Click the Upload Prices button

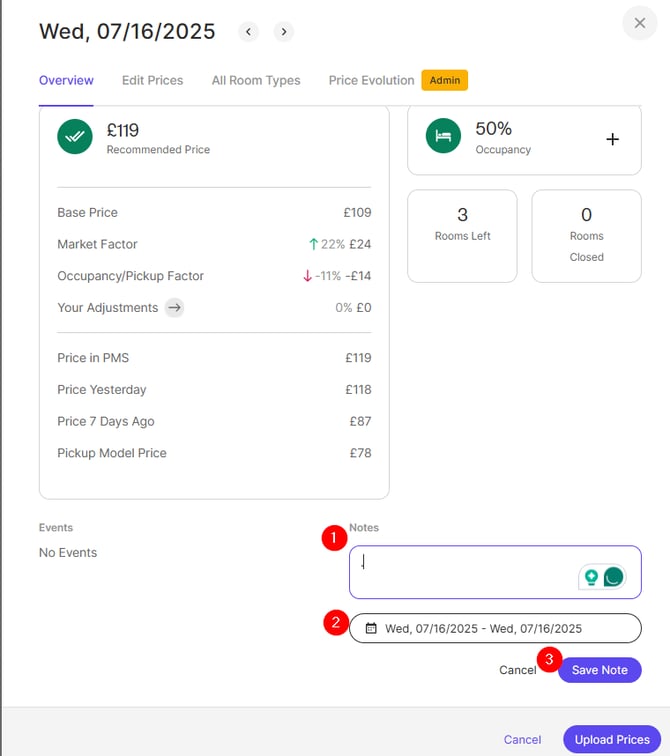[x=612, y=740]
